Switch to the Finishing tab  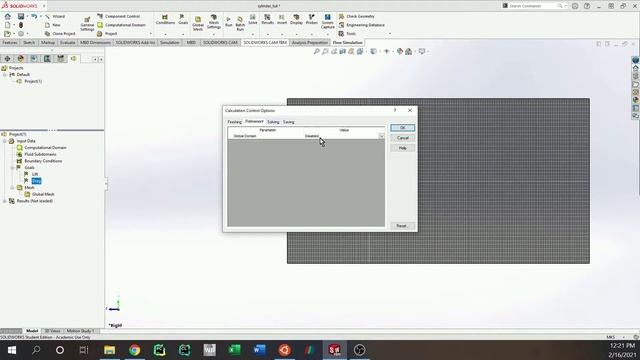[235, 122]
